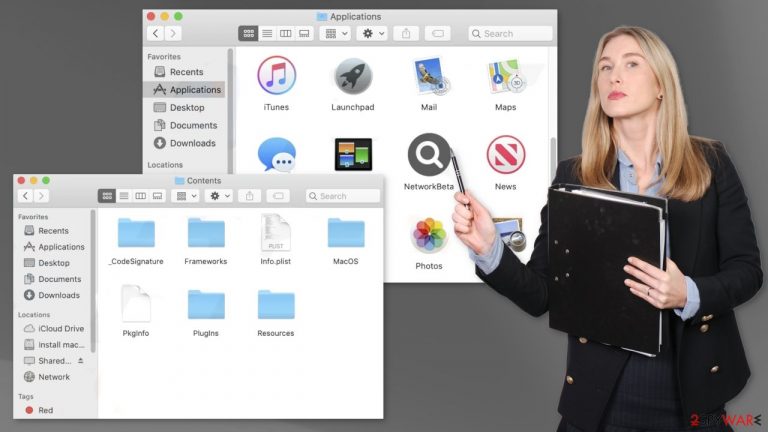Open the Mail app icon

430,76
